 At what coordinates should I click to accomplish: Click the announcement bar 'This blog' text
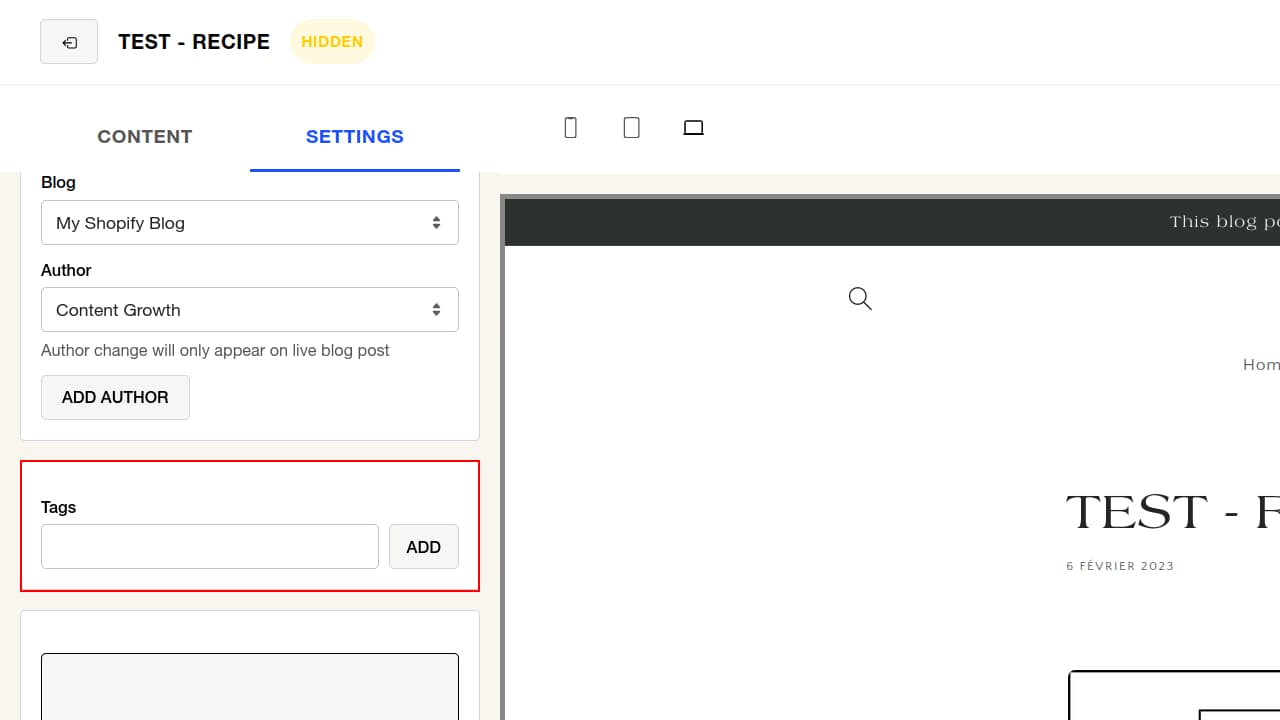coord(1224,222)
